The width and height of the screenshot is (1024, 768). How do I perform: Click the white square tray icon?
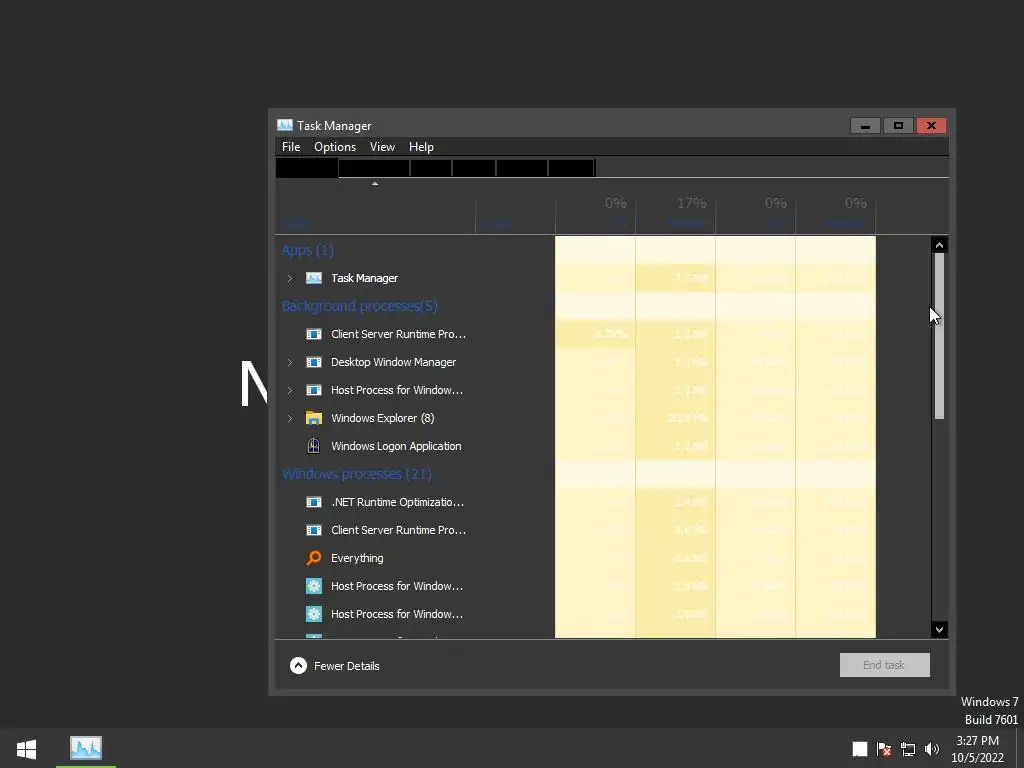[860, 749]
